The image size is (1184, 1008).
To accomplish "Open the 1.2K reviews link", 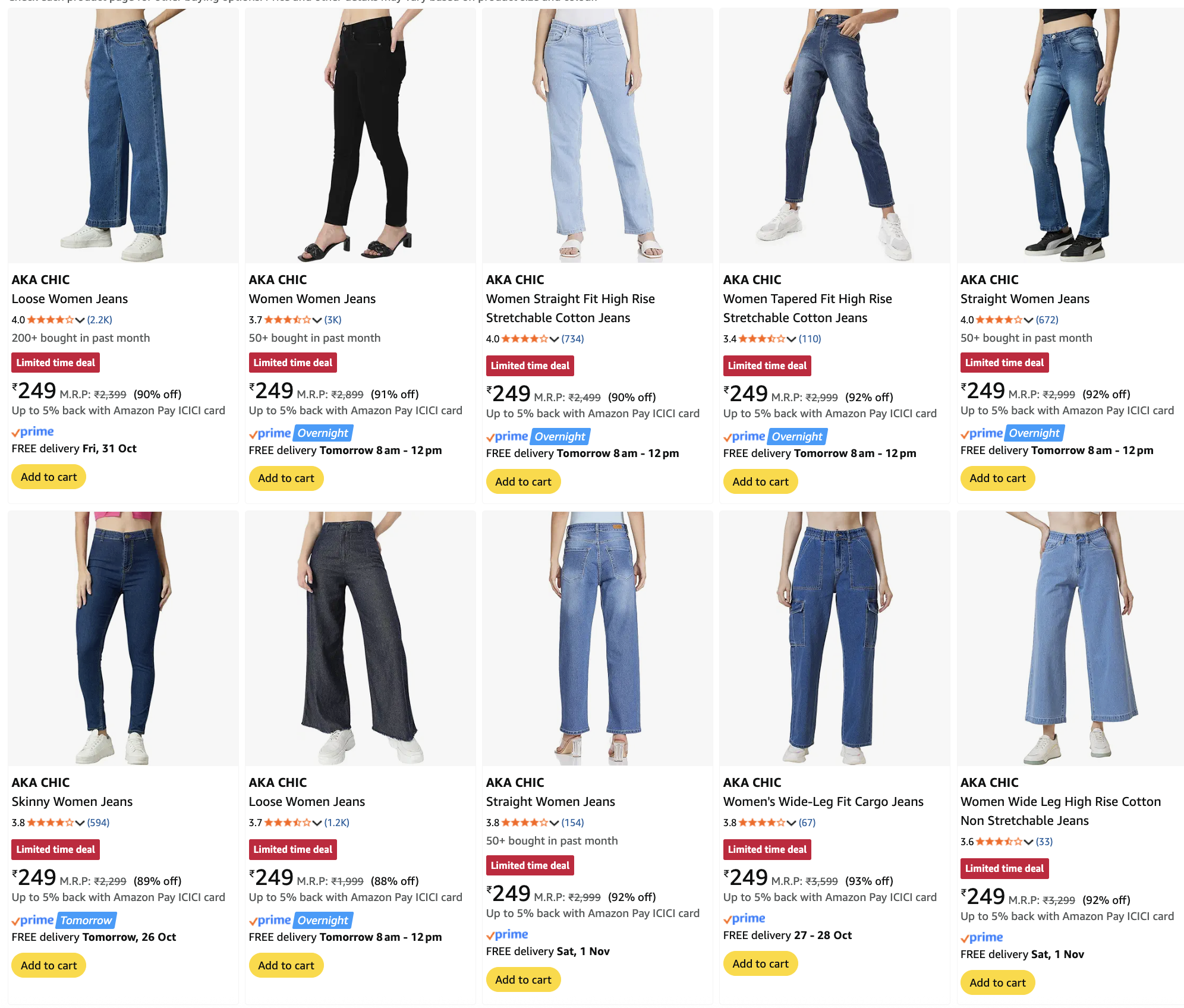I will 336,823.
